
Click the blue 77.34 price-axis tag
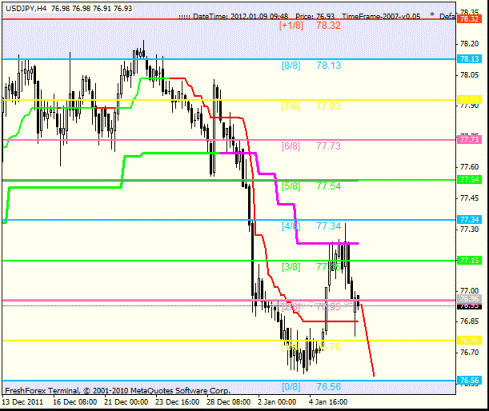[x=469, y=220]
